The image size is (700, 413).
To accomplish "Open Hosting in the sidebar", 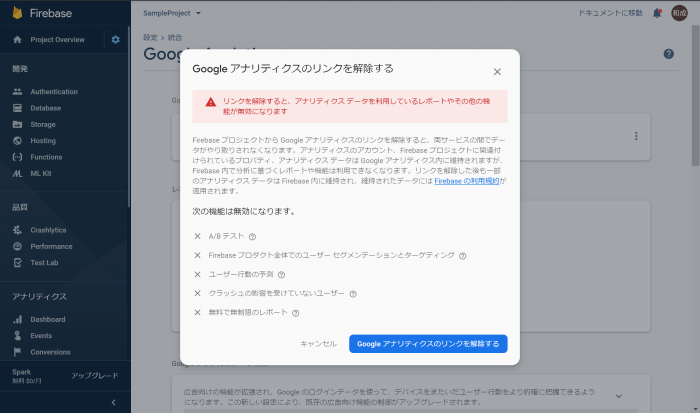I will (43, 141).
